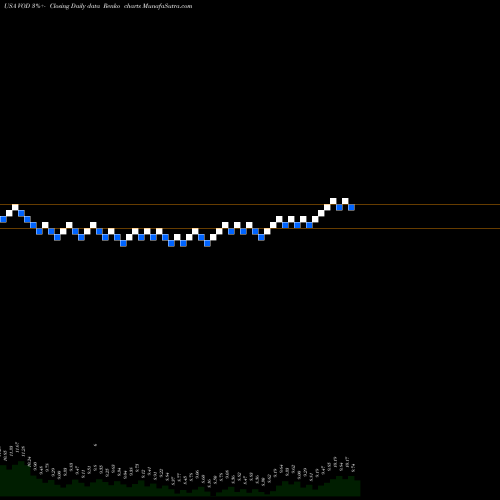Click the 'Renko' chart type label
This screenshot has height=500, width=500.
tap(112, 6)
